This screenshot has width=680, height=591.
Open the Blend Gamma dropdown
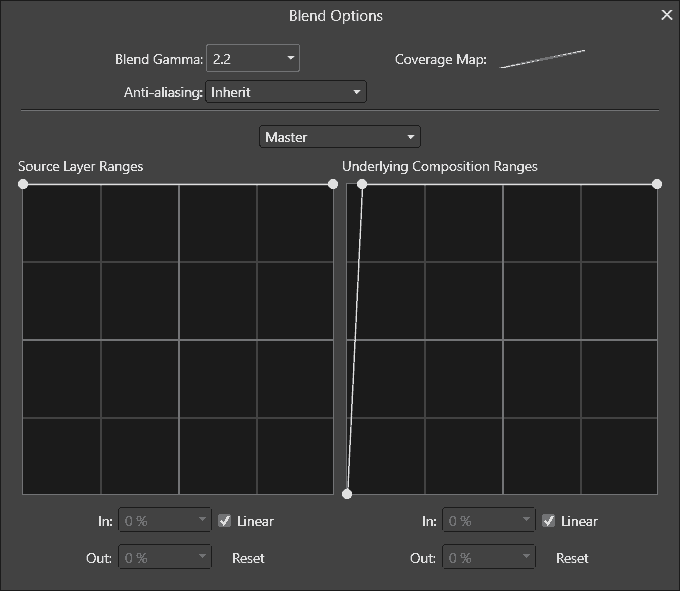[252, 59]
